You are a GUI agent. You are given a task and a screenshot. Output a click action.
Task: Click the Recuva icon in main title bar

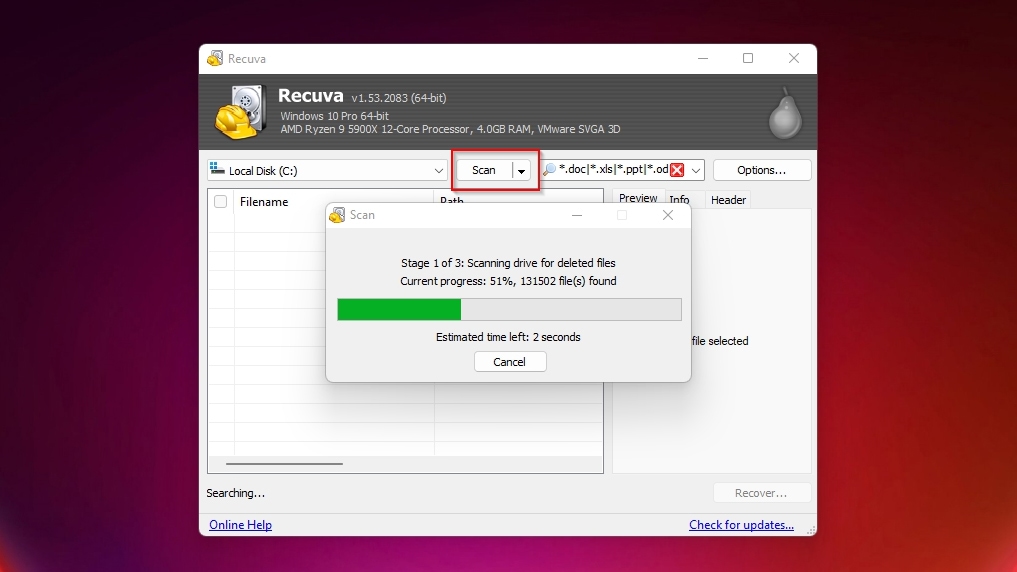pos(215,58)
